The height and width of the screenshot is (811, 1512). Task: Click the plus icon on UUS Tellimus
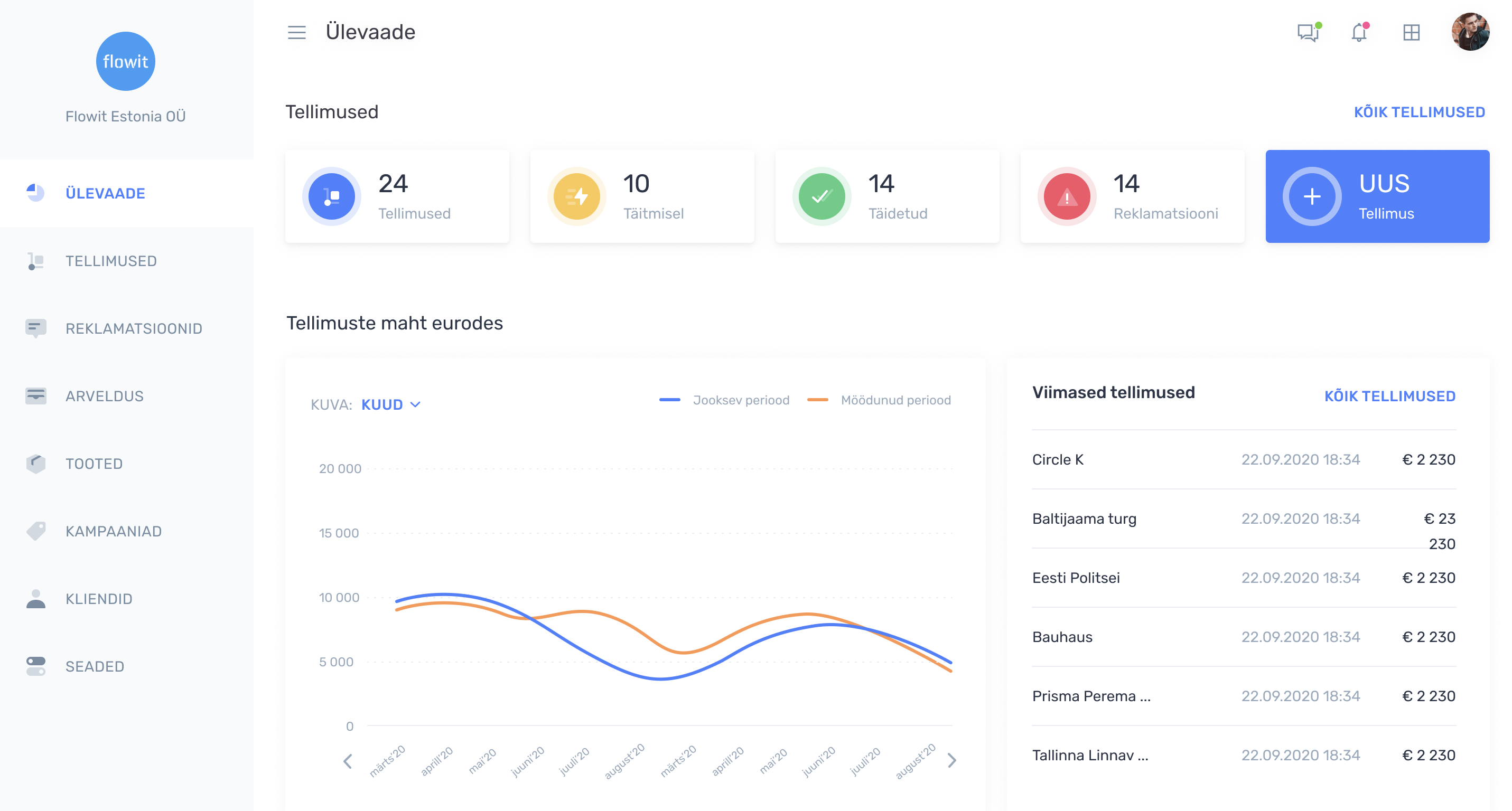pyautogui.click(x=1312, y=196)
